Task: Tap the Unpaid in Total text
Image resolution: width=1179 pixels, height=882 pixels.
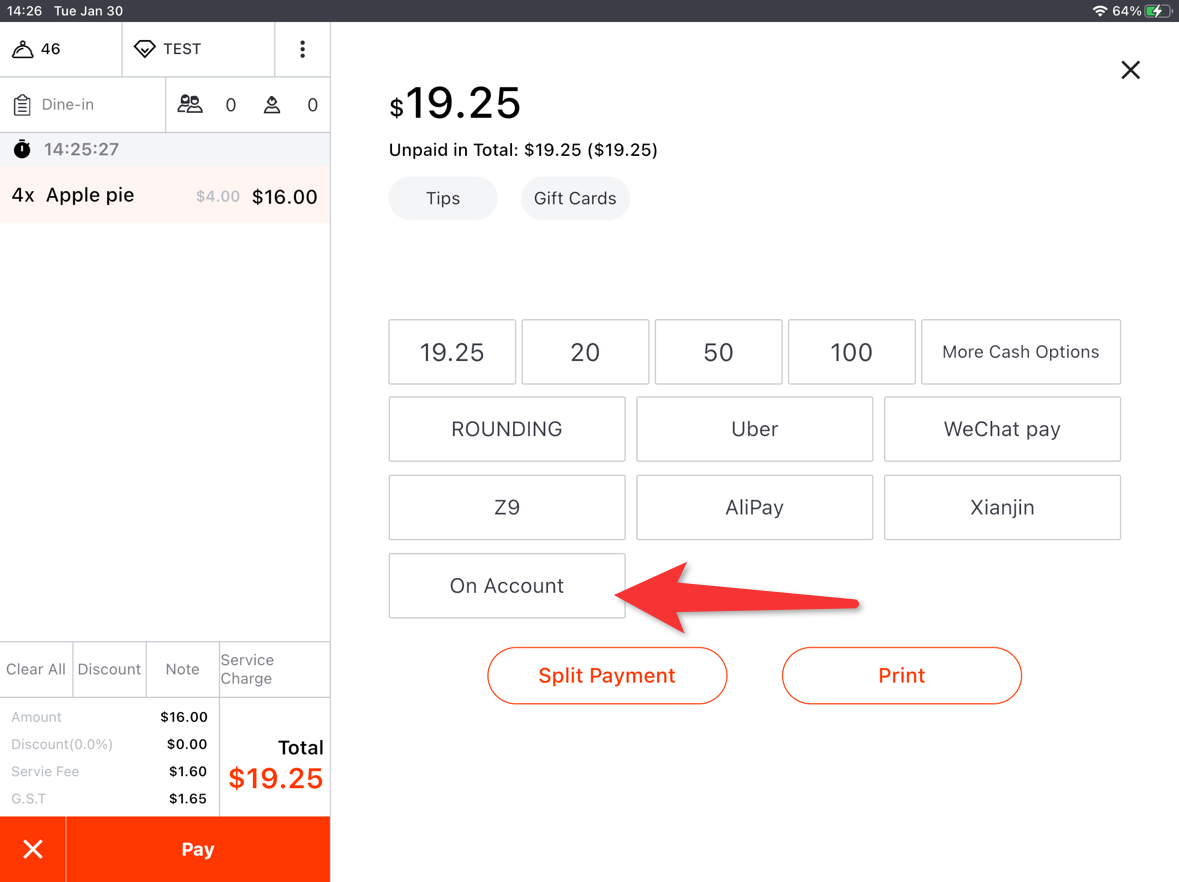Action: [x=523, y=150]
